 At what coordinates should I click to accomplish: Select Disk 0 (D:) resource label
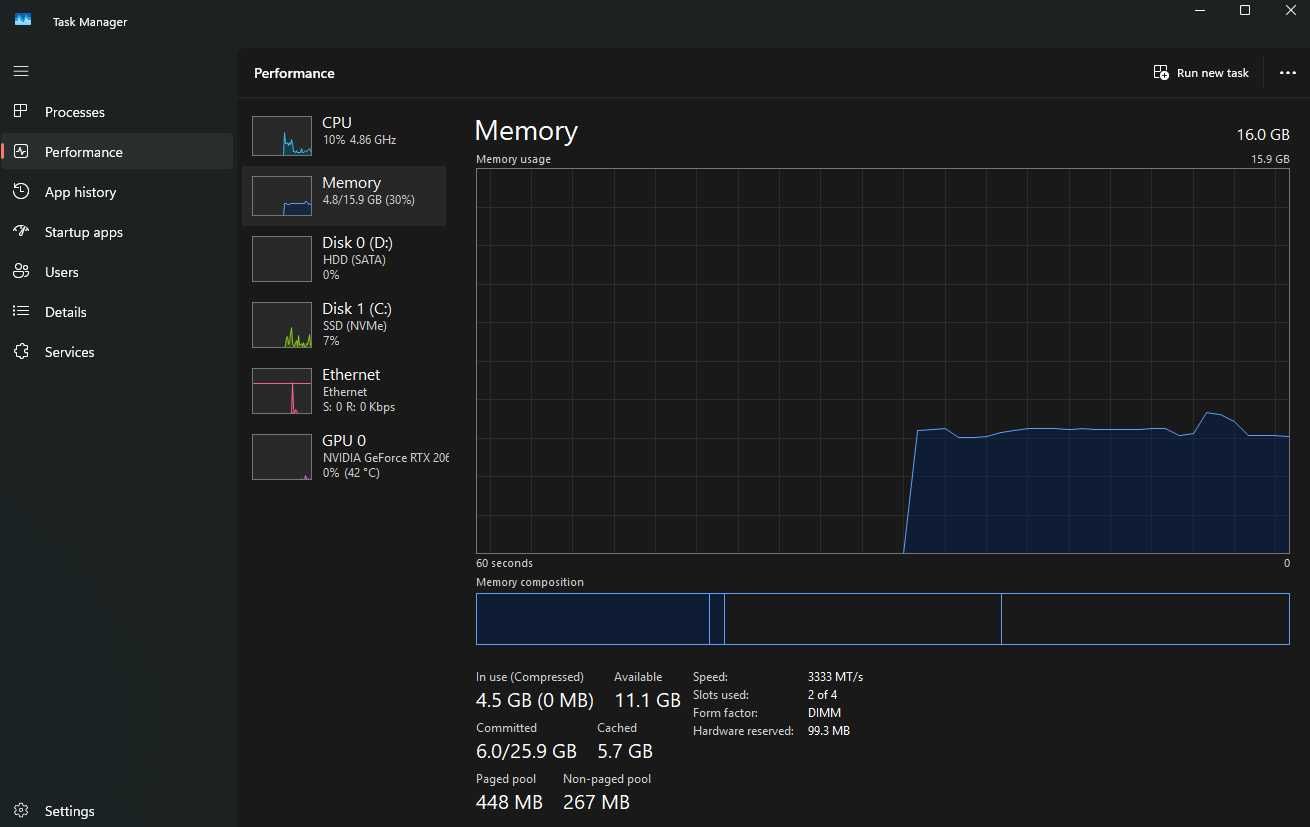tap(357, 243)
